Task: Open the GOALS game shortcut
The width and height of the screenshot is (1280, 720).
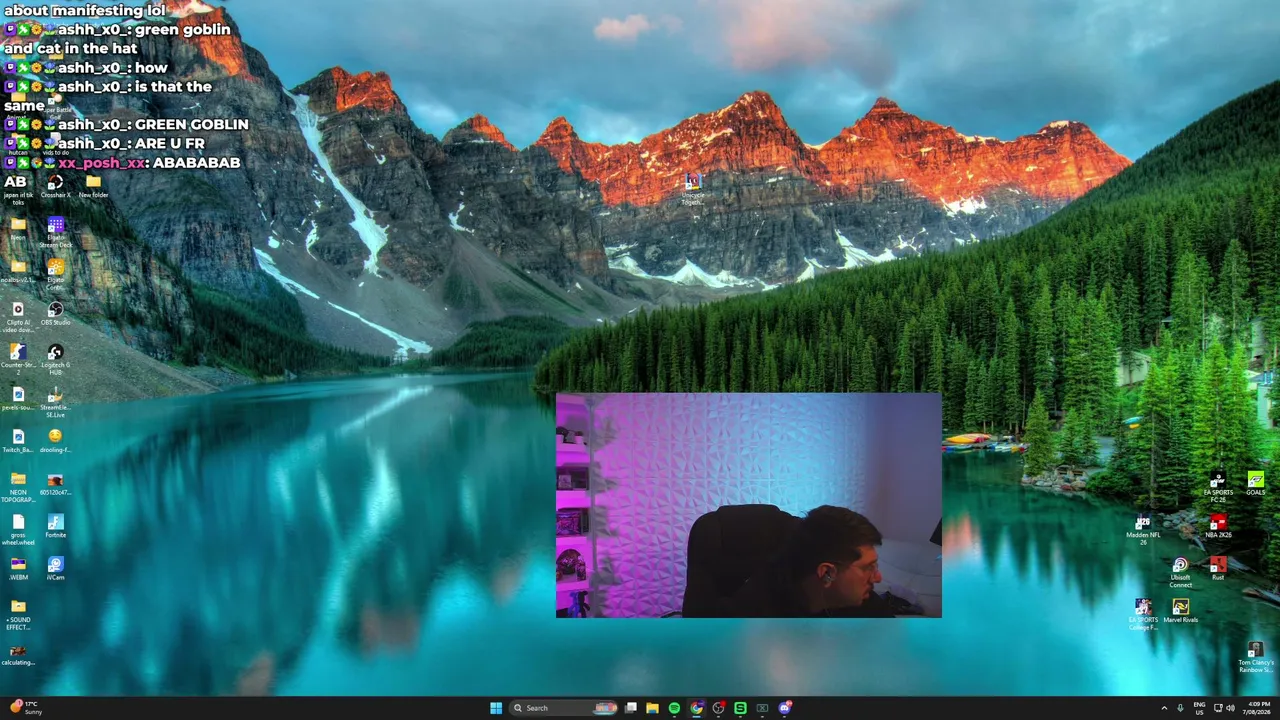Action: coord(1255,484)
